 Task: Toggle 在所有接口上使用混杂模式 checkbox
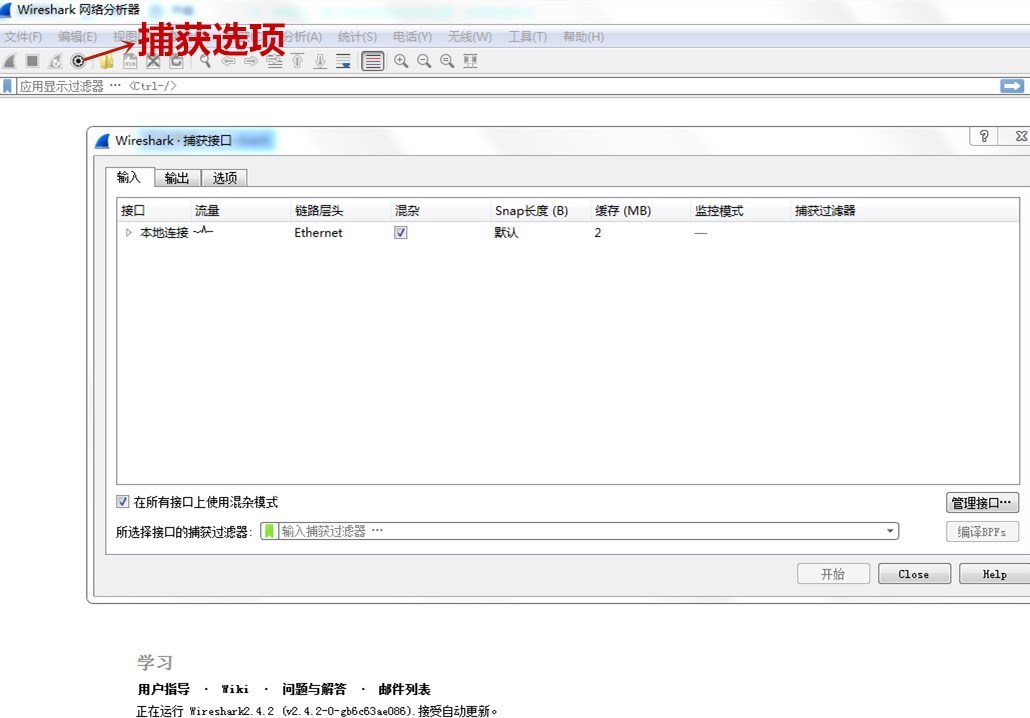point(123,502)
